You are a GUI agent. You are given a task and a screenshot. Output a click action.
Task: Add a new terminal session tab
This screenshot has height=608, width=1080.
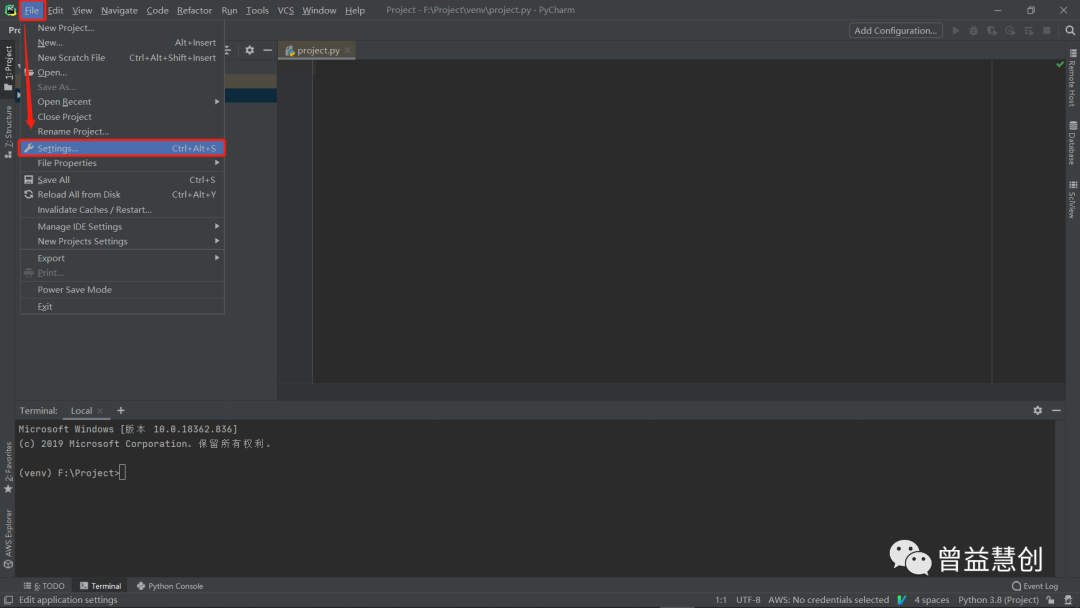(x=121, y=411)
